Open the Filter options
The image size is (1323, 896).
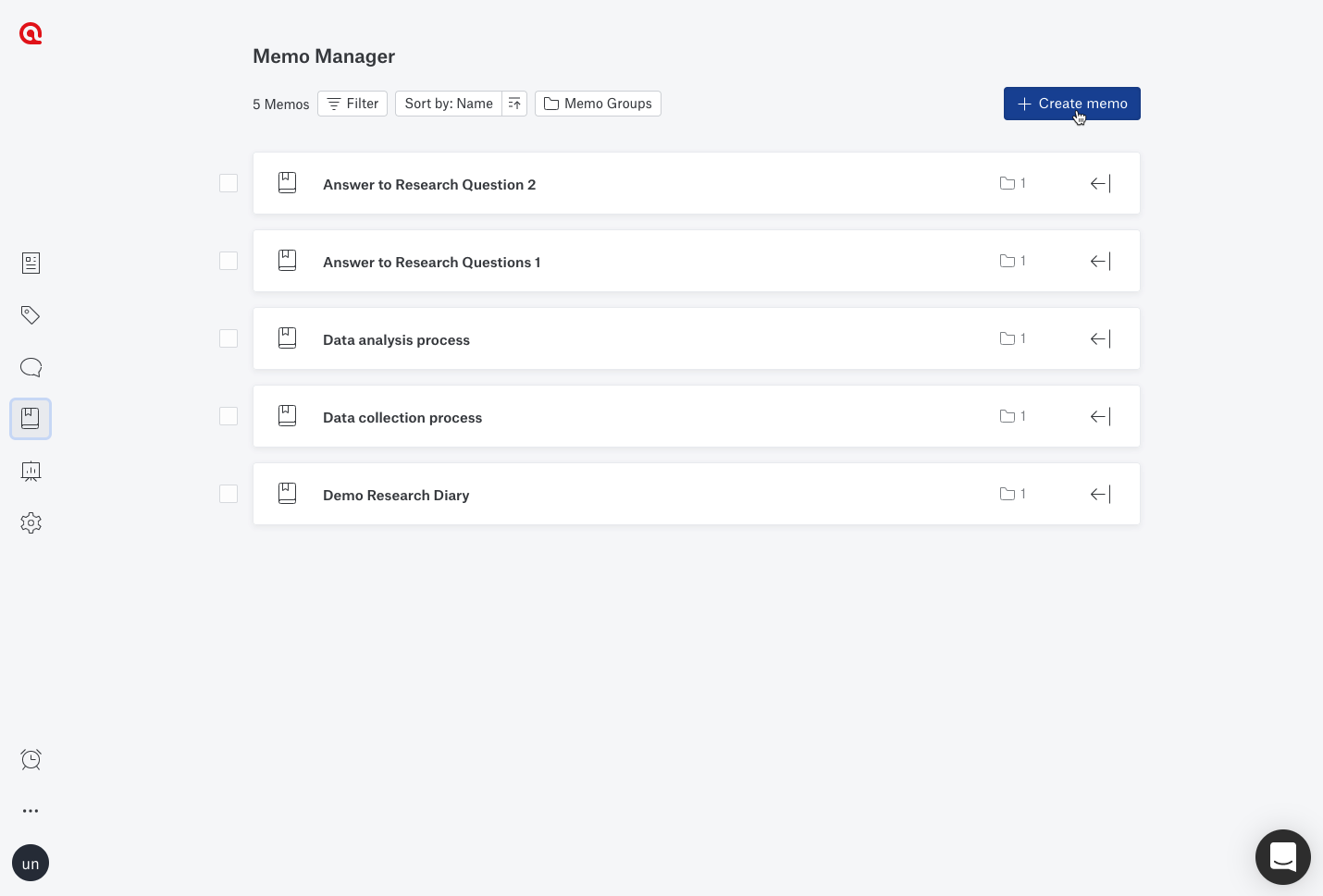(x=352, y=104)
